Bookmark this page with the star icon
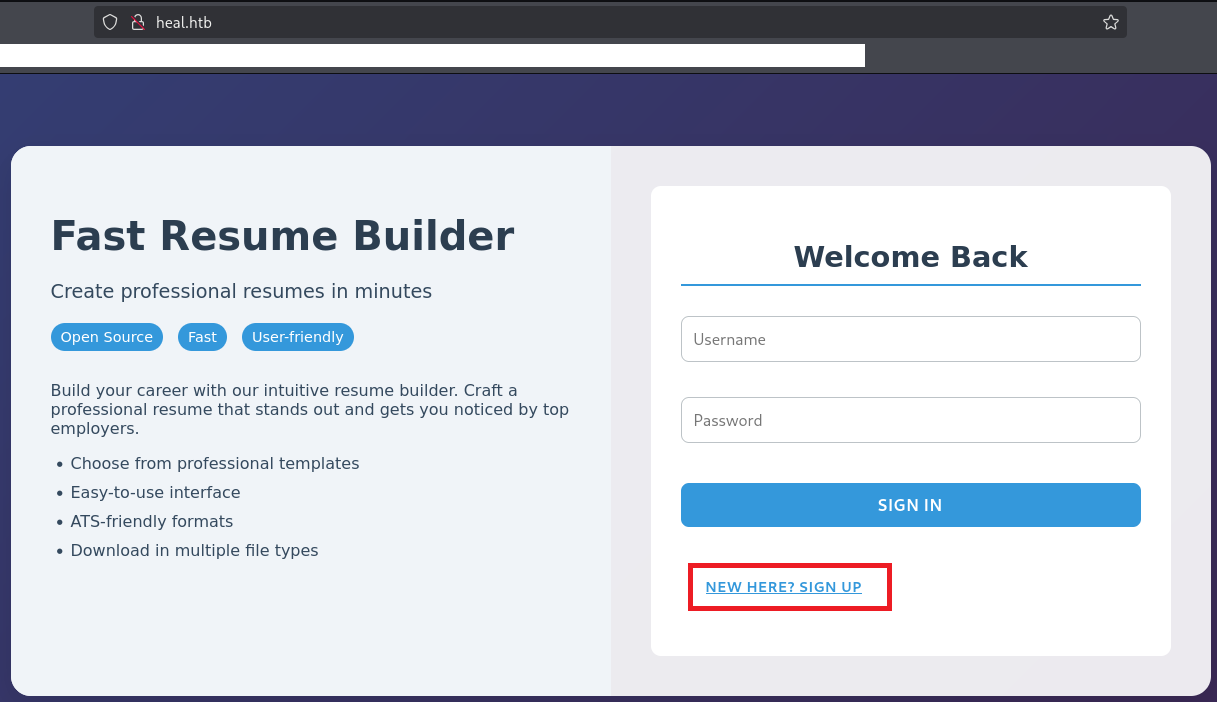 (x=1110, y=22)
